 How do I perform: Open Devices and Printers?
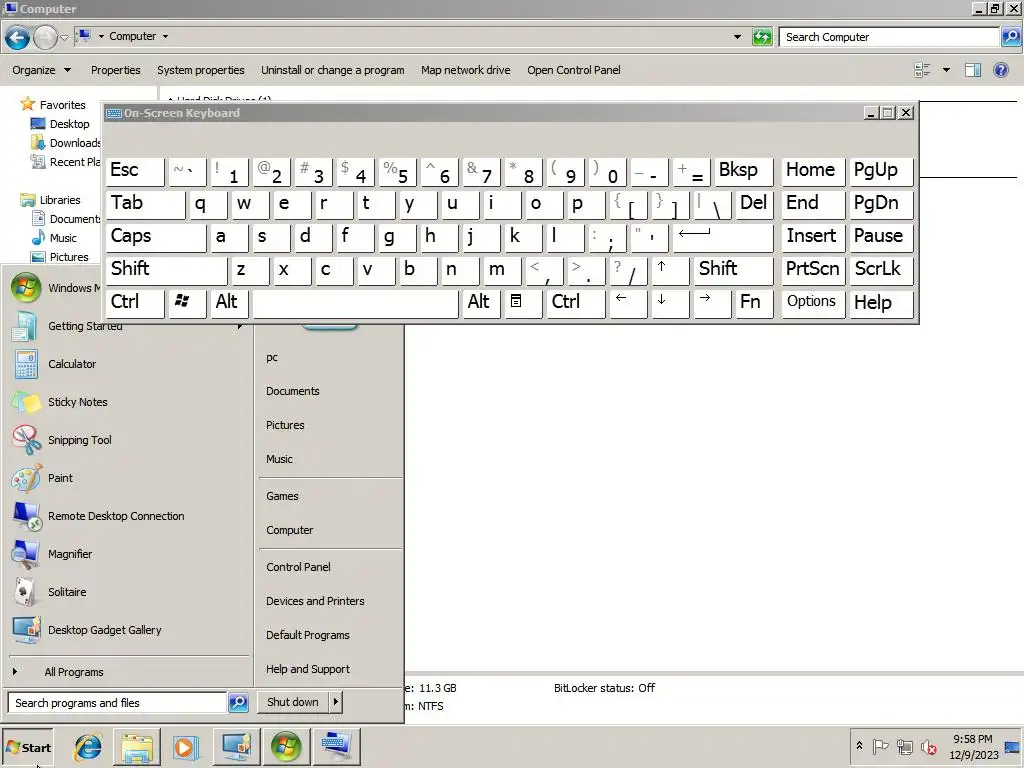pos(315,601)
